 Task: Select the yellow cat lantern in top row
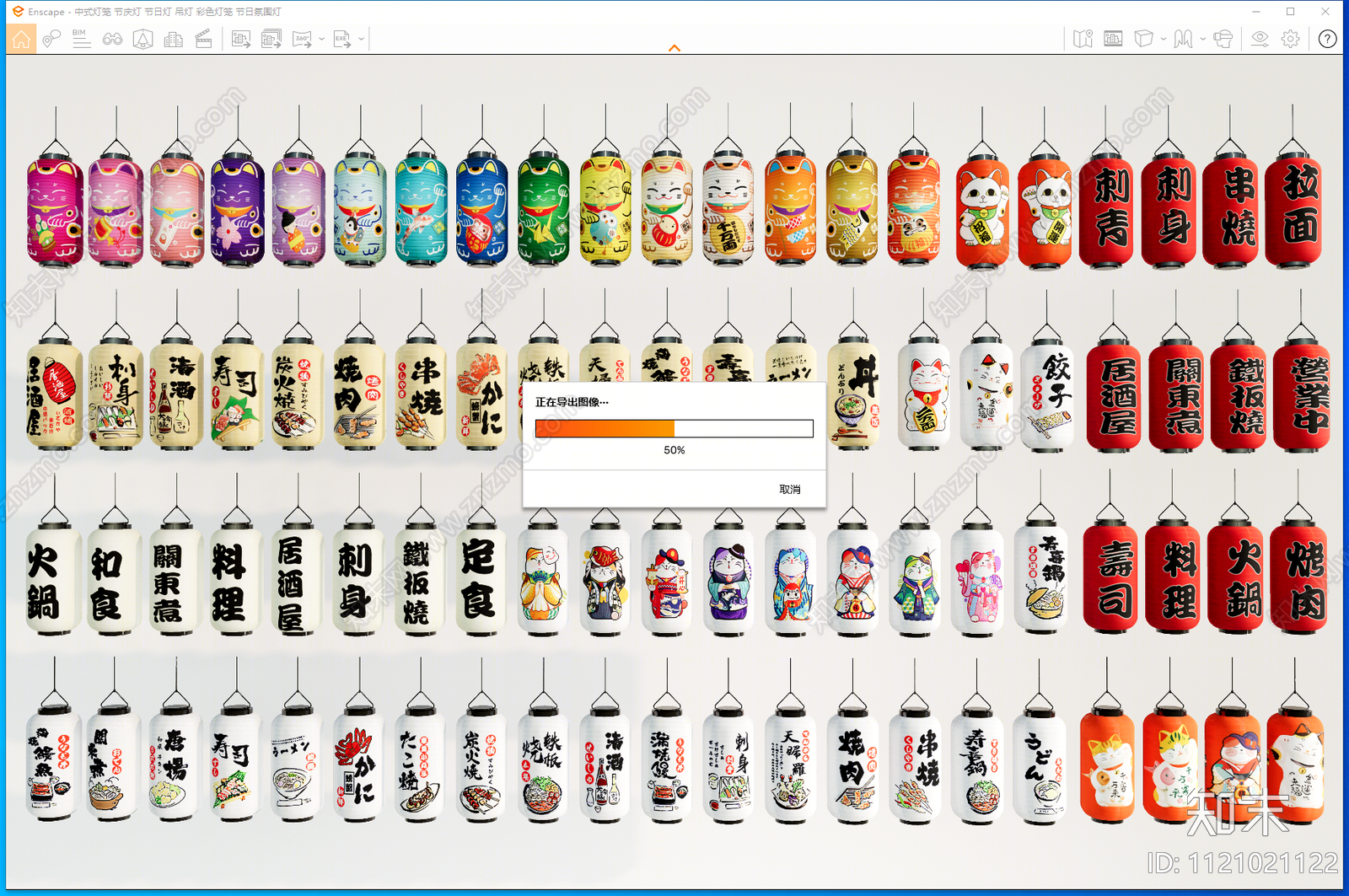pos(605,211)
